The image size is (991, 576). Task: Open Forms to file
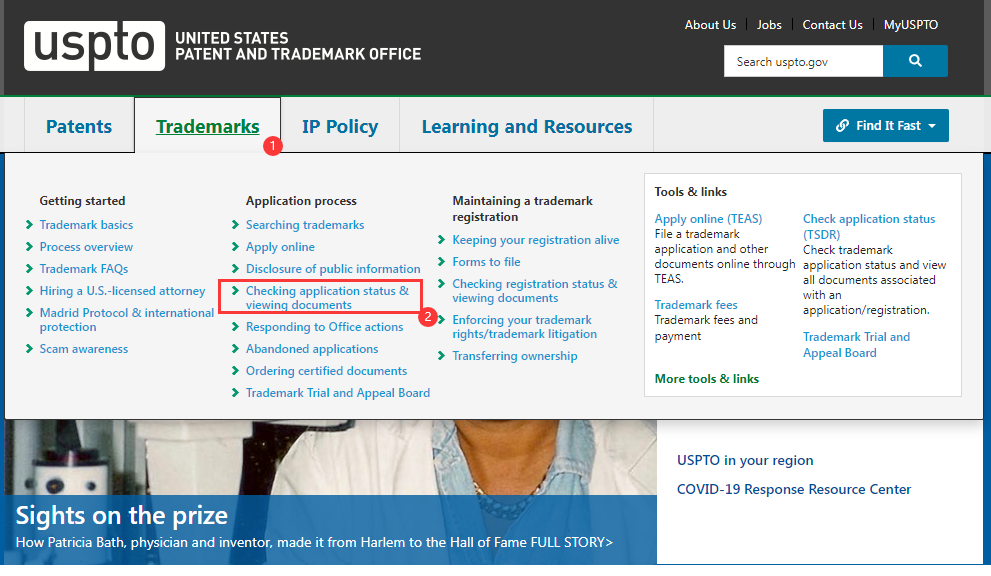pyautogui.click(x=487, y=262)
